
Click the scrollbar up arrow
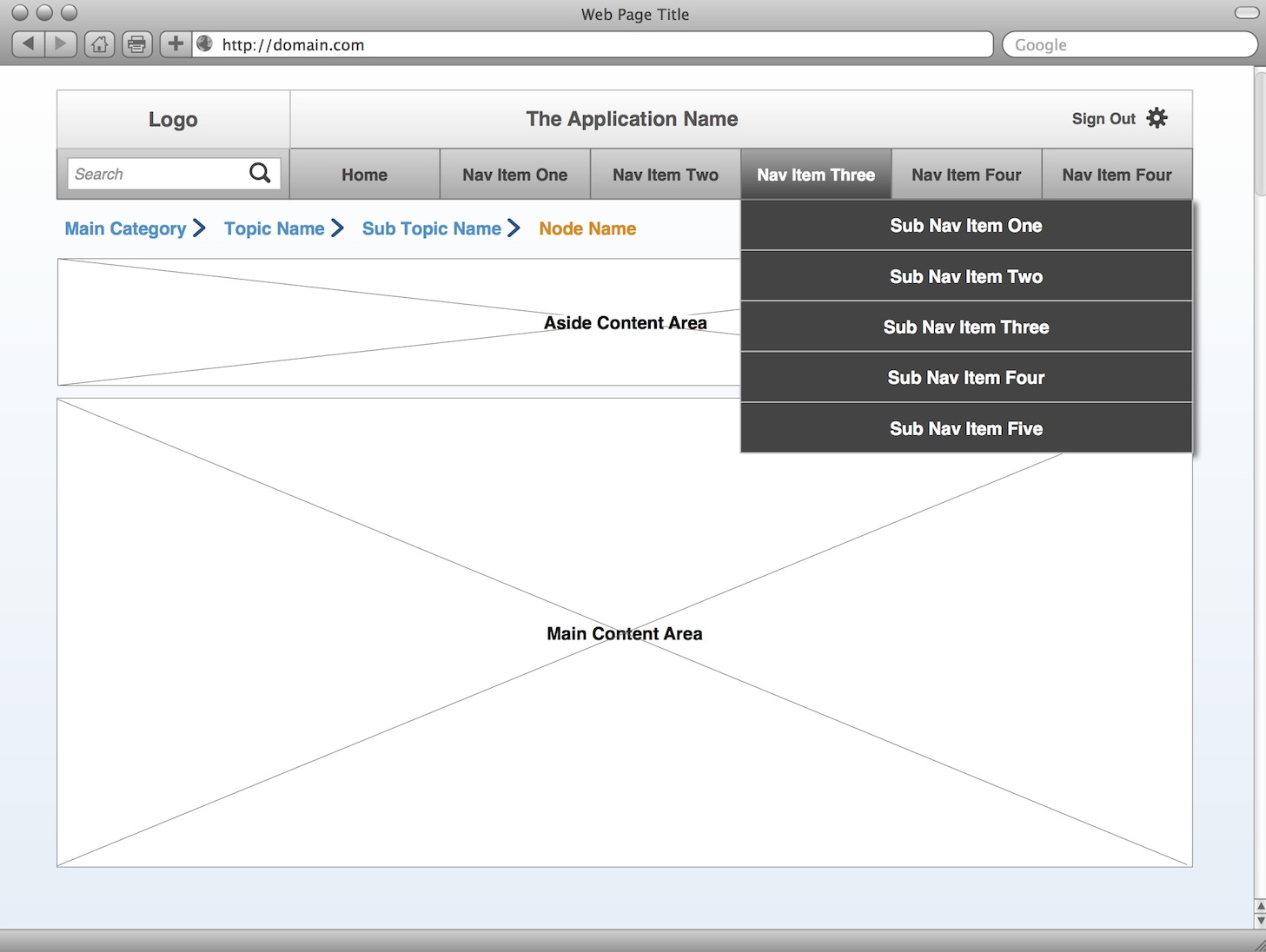[1260, 907]
